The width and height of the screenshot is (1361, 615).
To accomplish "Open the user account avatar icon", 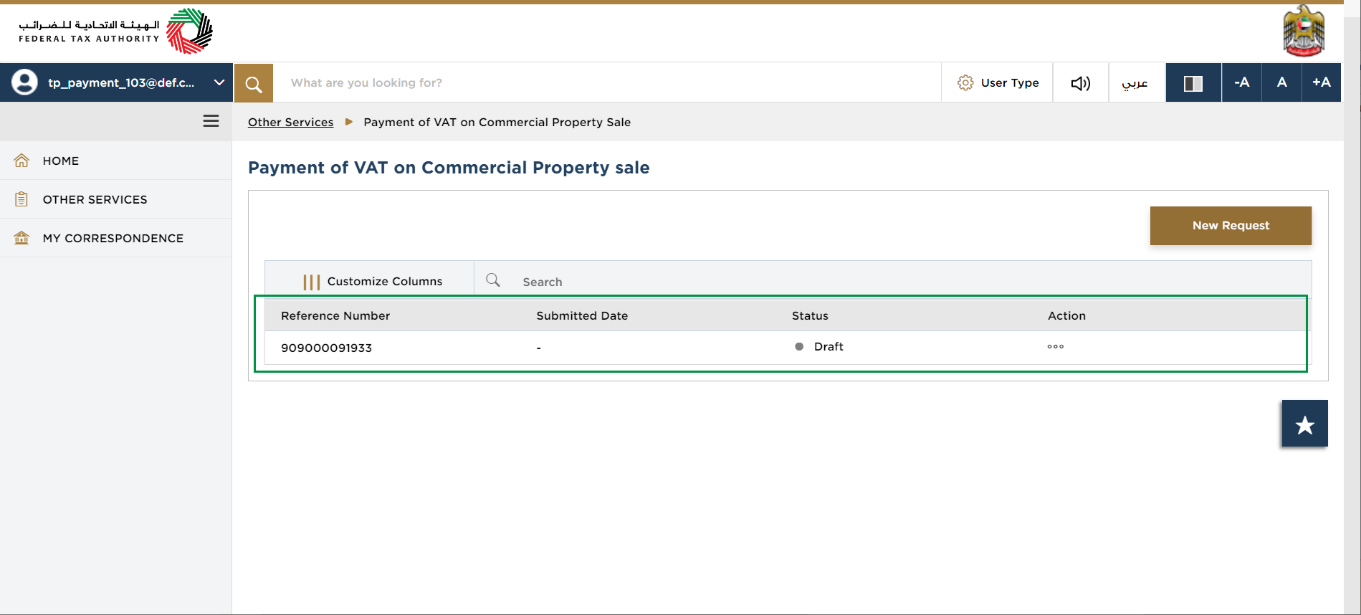I will (25, 83).
